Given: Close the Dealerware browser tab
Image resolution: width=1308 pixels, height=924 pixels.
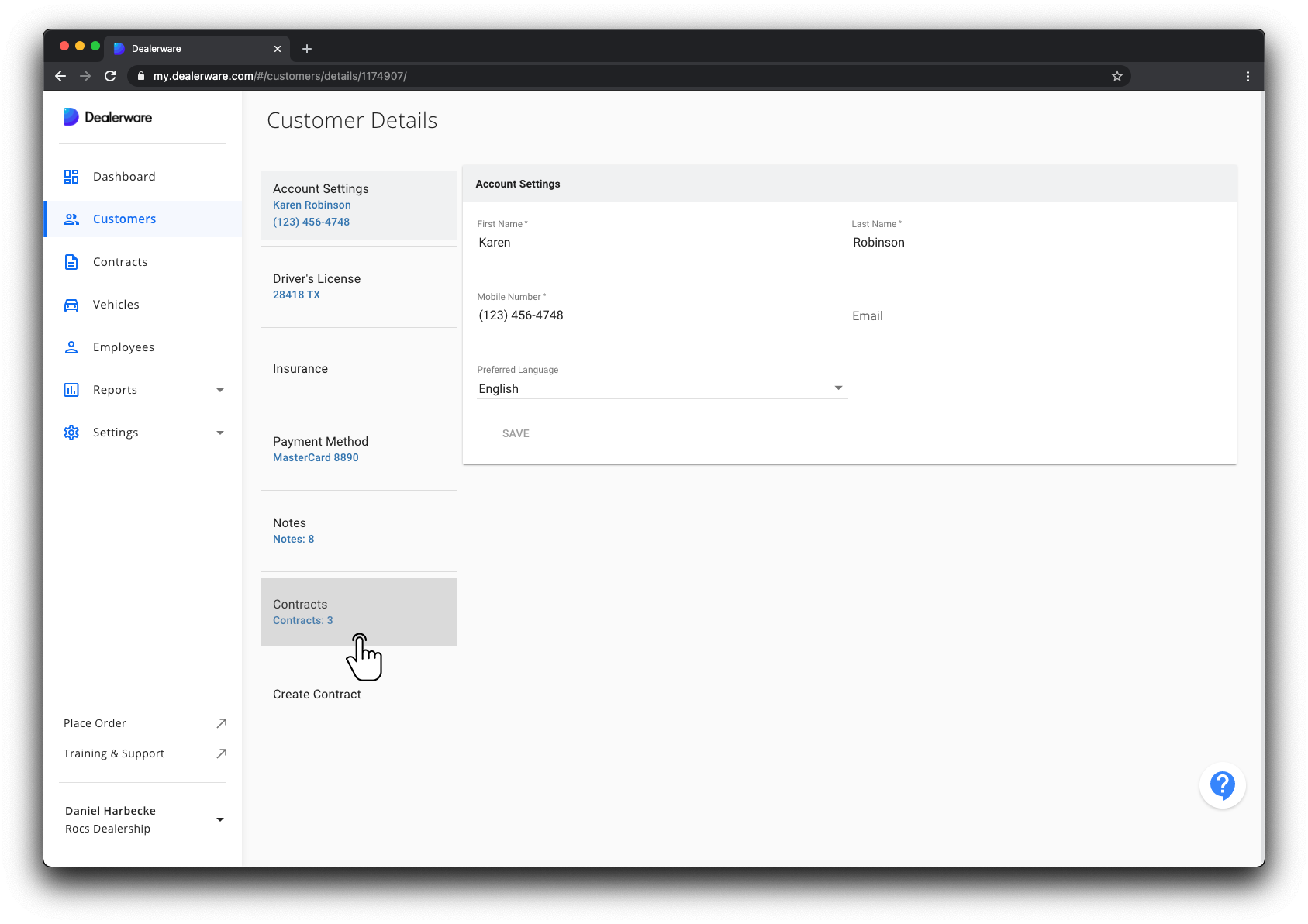Looking at the screenshot, I should (278, 49).
